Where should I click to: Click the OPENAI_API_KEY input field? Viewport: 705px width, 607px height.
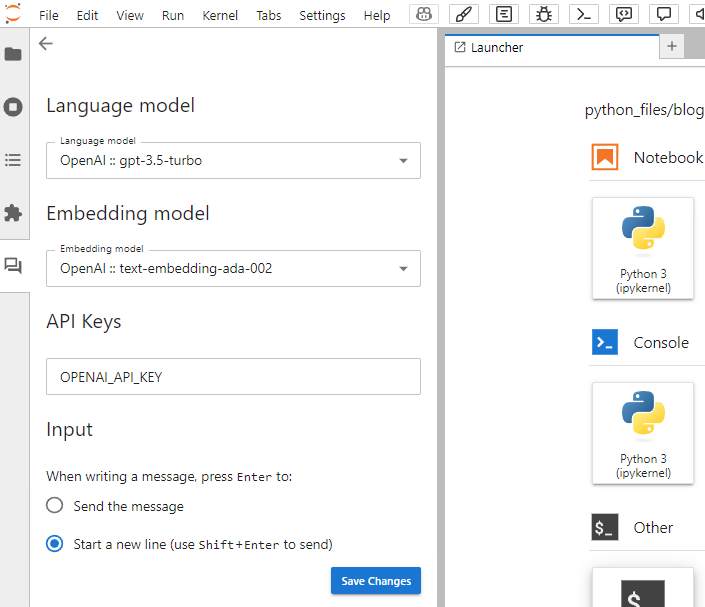point(233,377)
